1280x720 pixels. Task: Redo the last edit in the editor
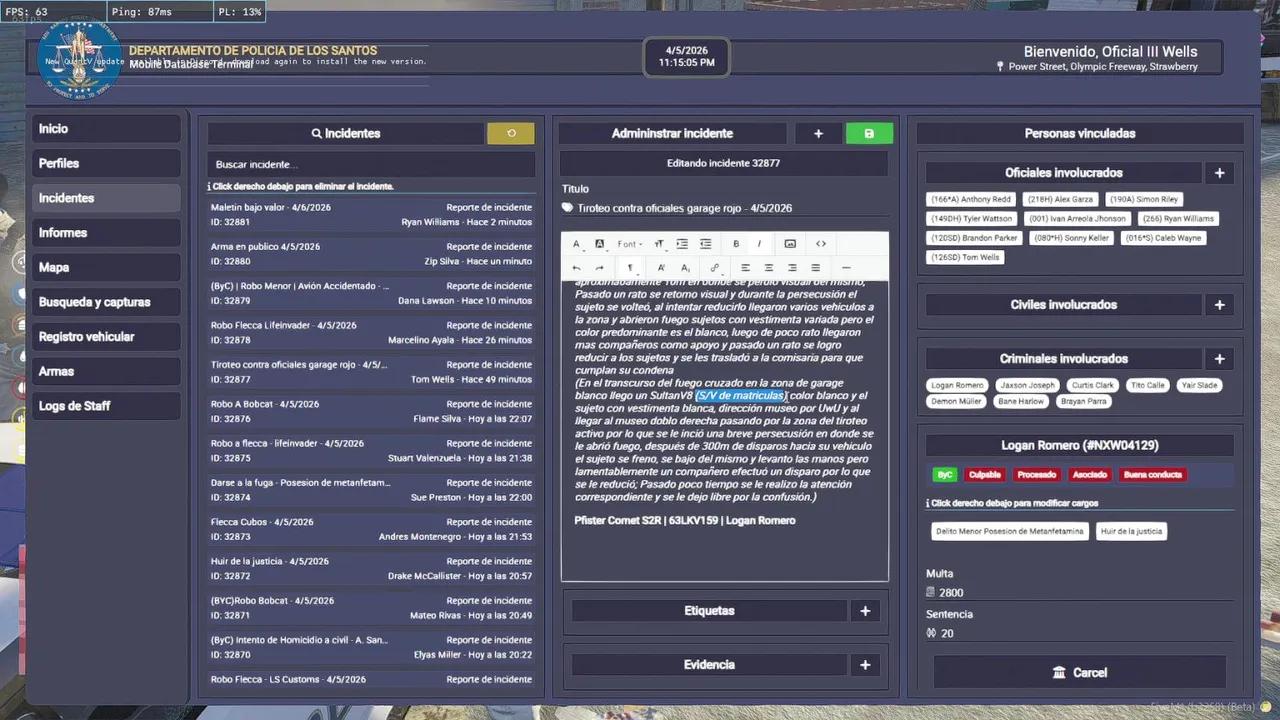599,268
